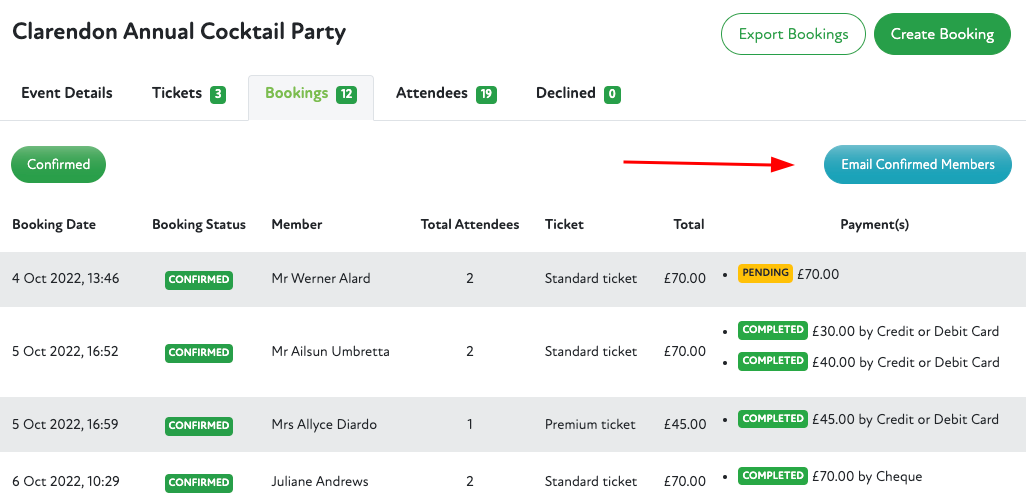Click COMPLETED badge beside cheque payment

772,476
